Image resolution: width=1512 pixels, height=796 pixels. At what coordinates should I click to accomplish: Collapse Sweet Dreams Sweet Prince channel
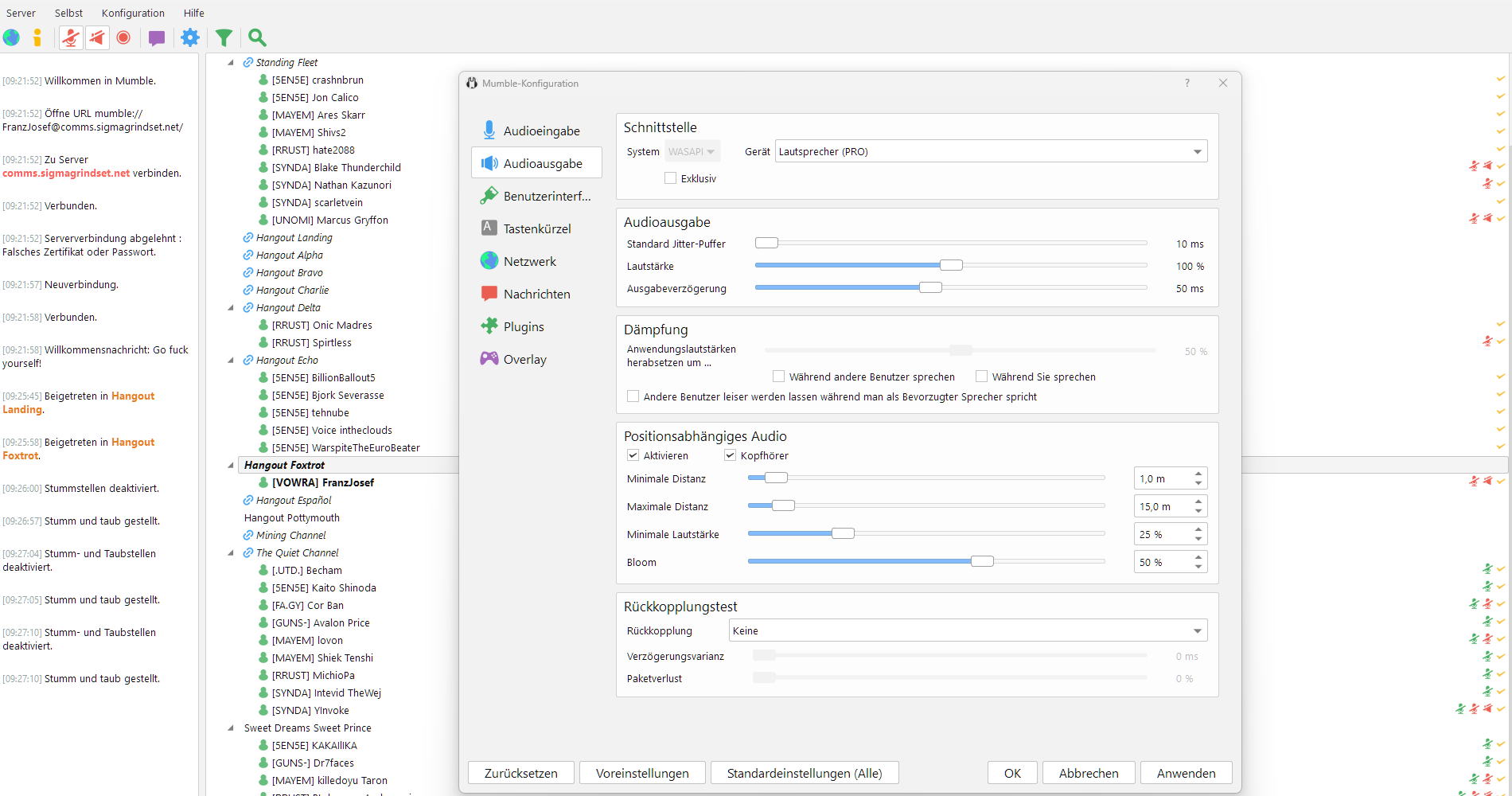click(231, 728)
